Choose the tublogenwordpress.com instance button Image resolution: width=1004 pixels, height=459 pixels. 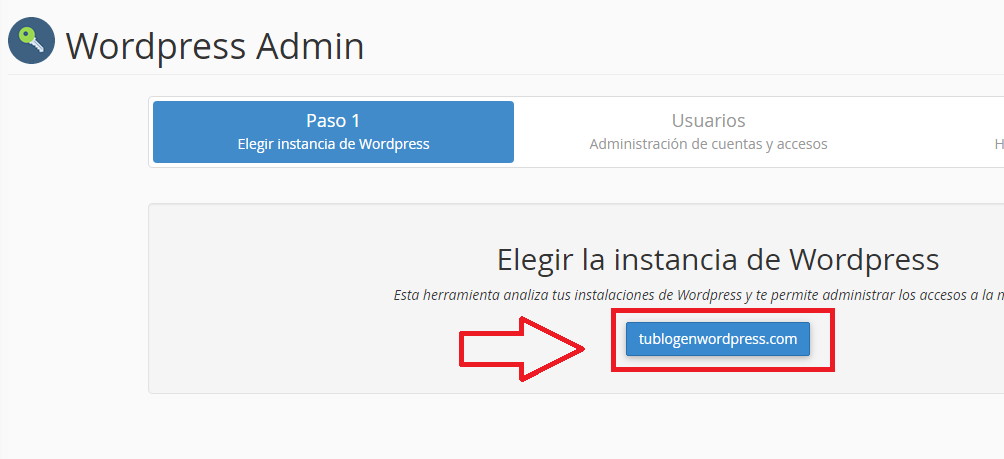pyautogui.click(x=718, y=339)
